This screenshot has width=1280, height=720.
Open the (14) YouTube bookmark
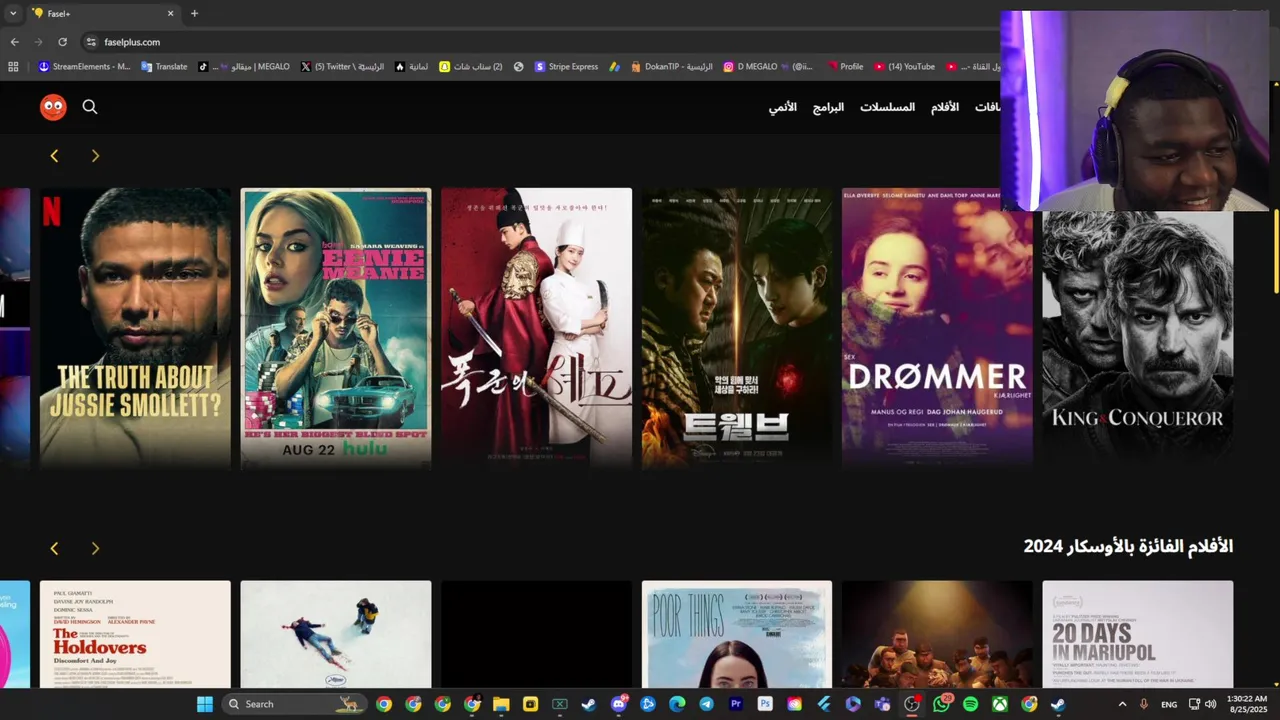click(904, 67)
